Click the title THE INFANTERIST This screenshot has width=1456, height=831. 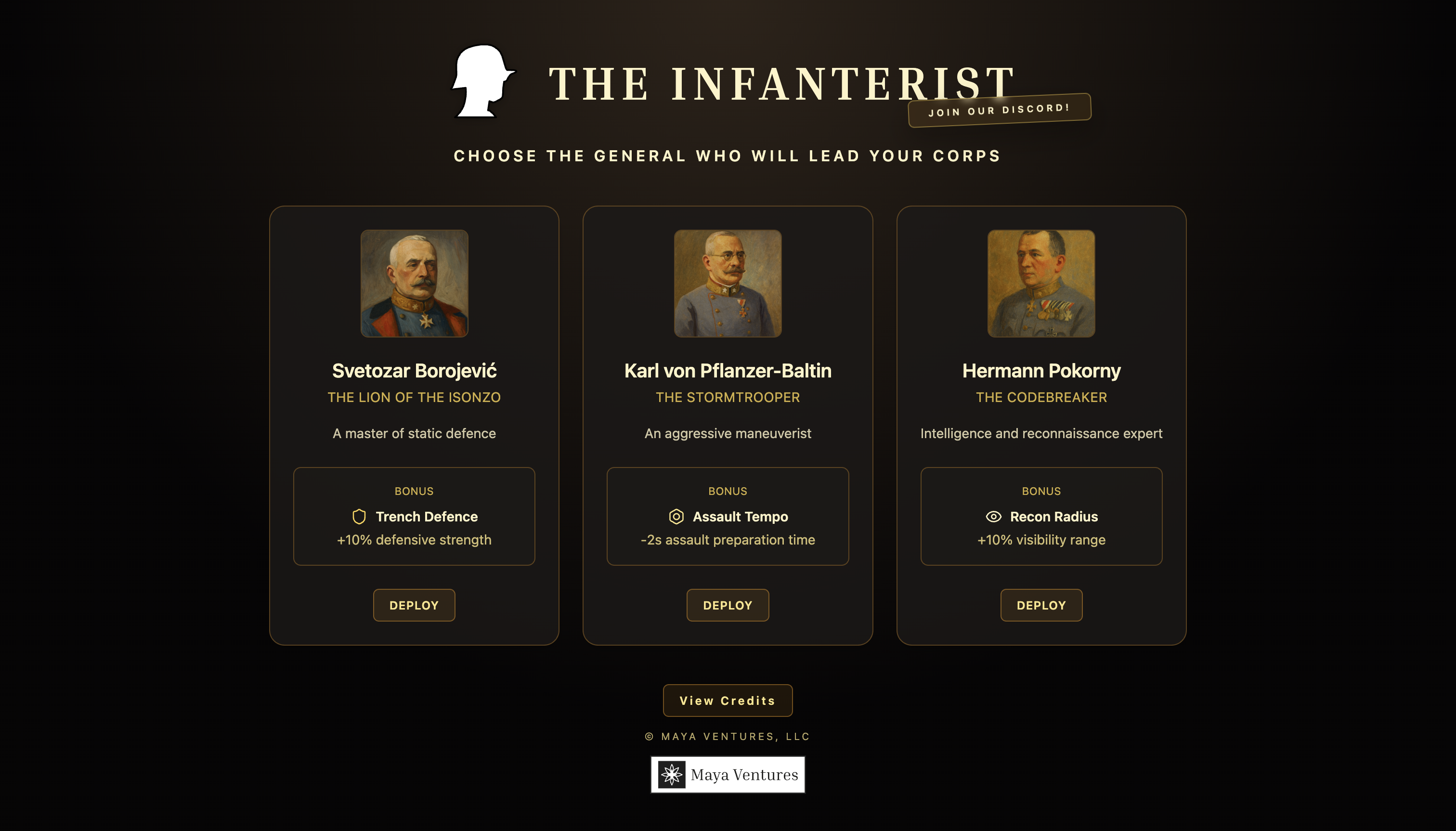[781, 83]
